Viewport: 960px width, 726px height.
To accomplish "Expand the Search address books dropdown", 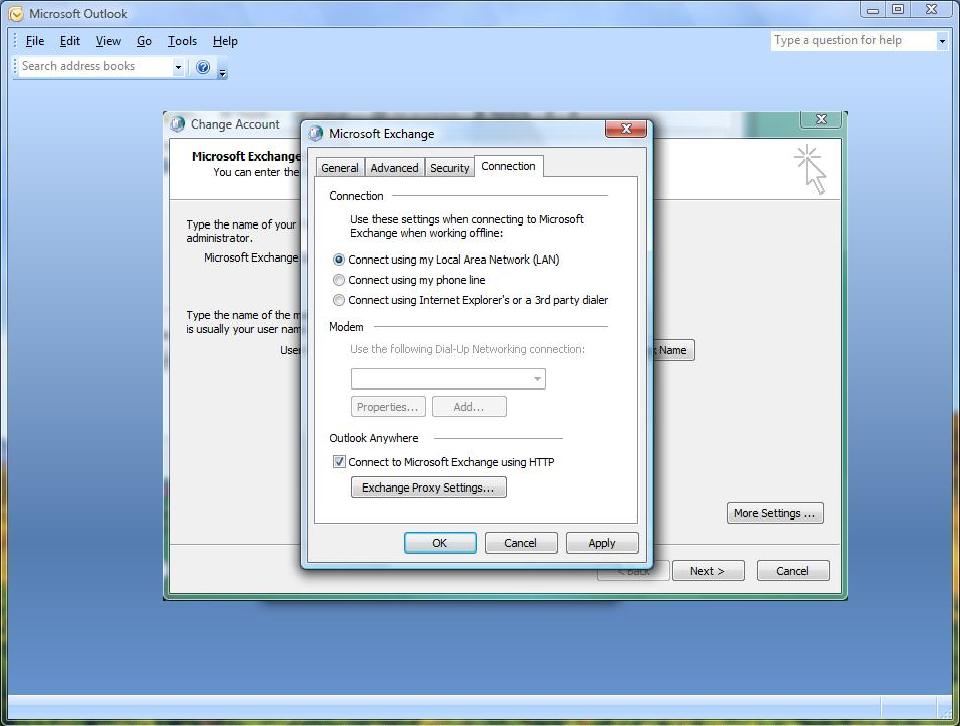I will 178,67.
